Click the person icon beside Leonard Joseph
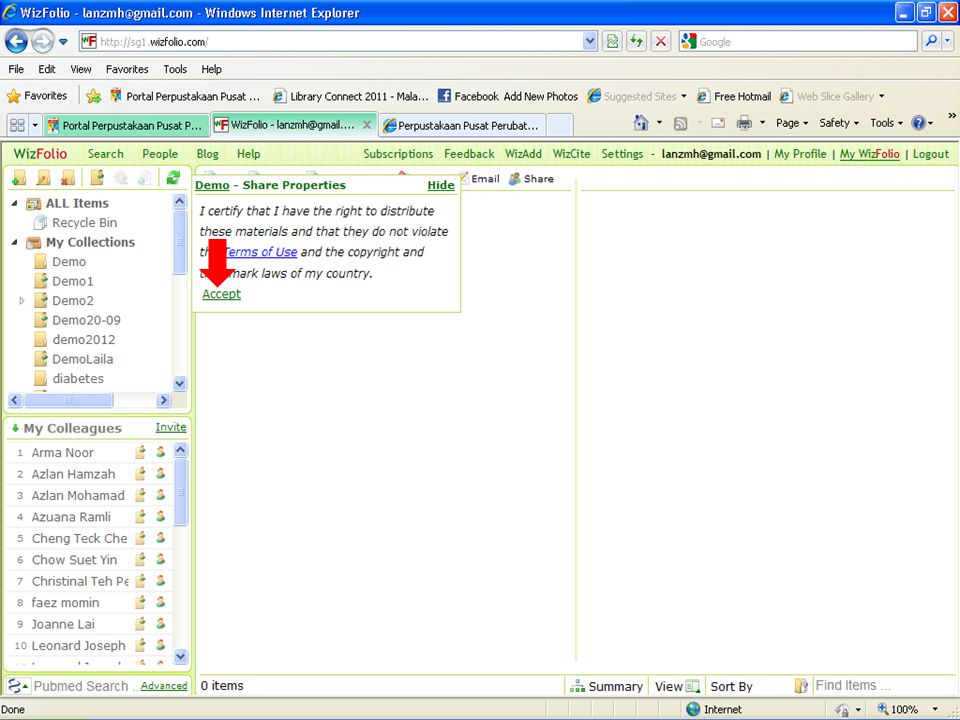The image size is (960, 720). point(160,645)
